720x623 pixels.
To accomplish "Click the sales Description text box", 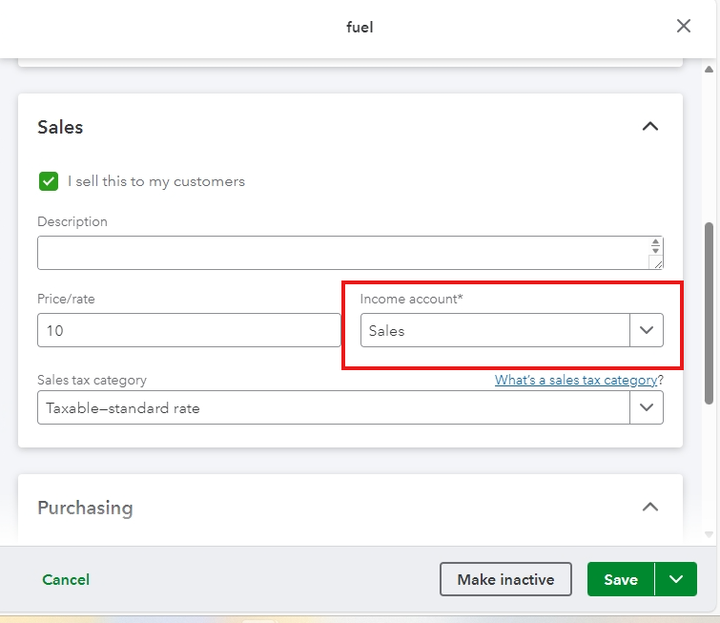I will pos(340,253).
